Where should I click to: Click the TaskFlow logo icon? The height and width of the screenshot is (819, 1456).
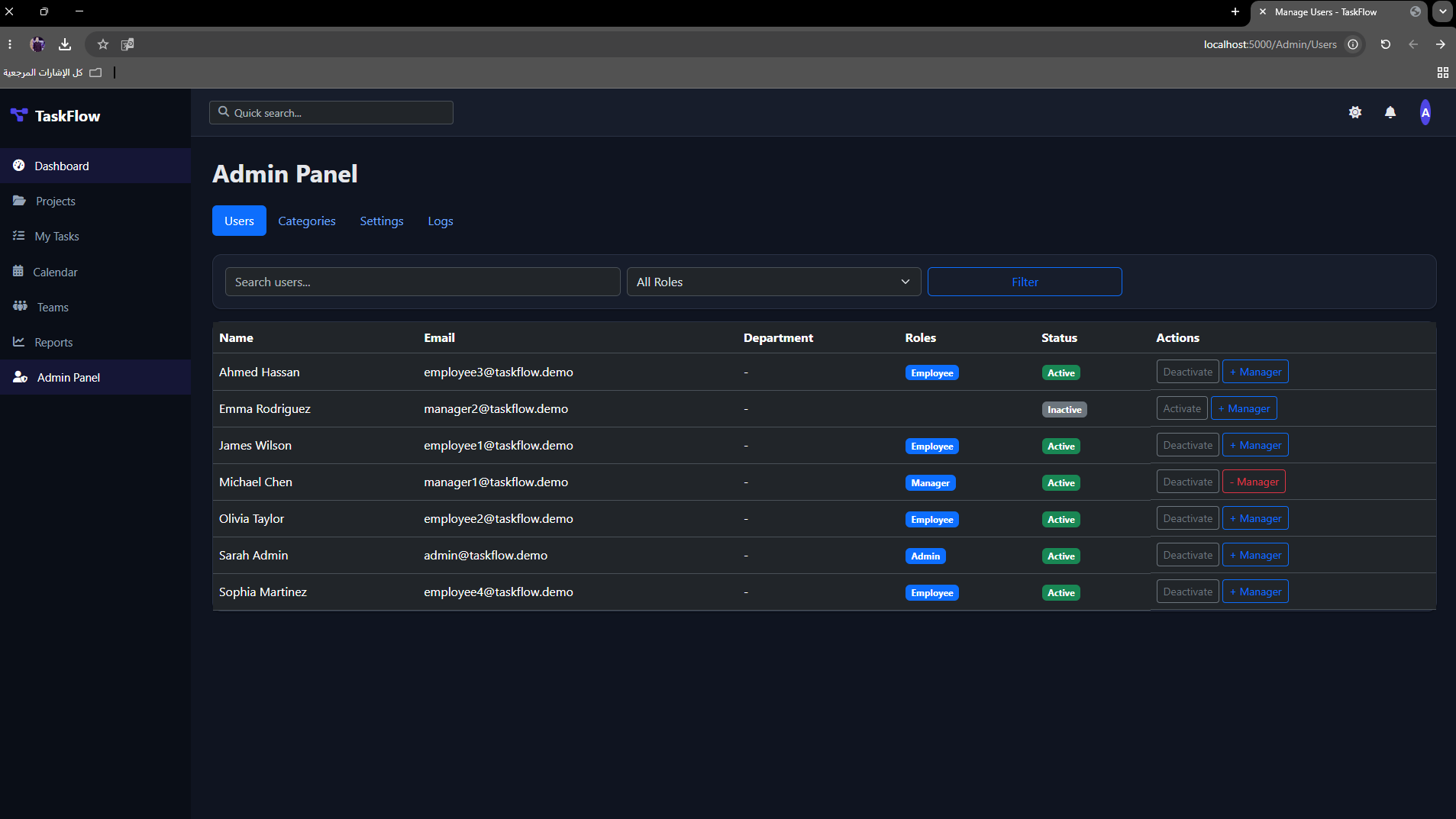pyautogui.click(x=19, y=115)
